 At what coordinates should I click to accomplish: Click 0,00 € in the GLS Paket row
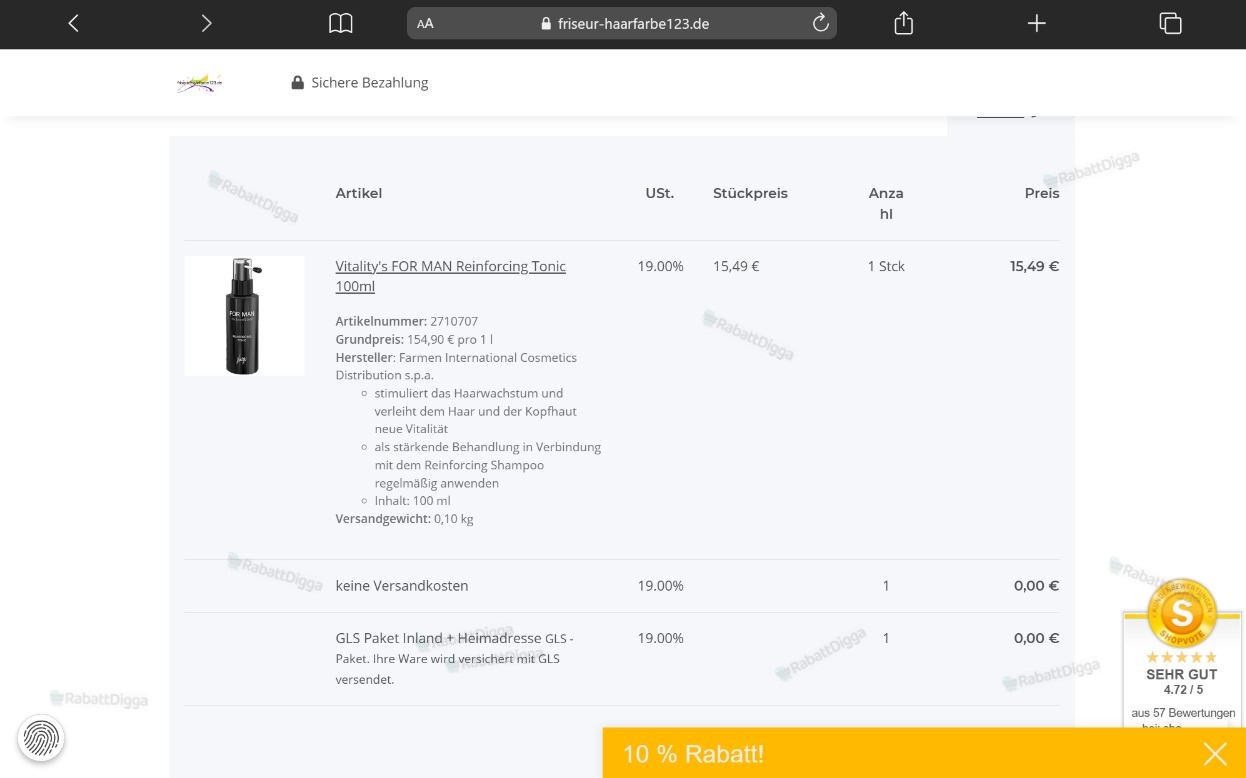pyautogui.click(x=1036, y=638)
